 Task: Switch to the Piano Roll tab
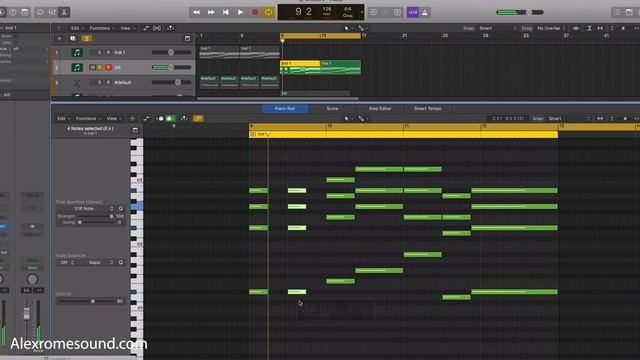285,109
